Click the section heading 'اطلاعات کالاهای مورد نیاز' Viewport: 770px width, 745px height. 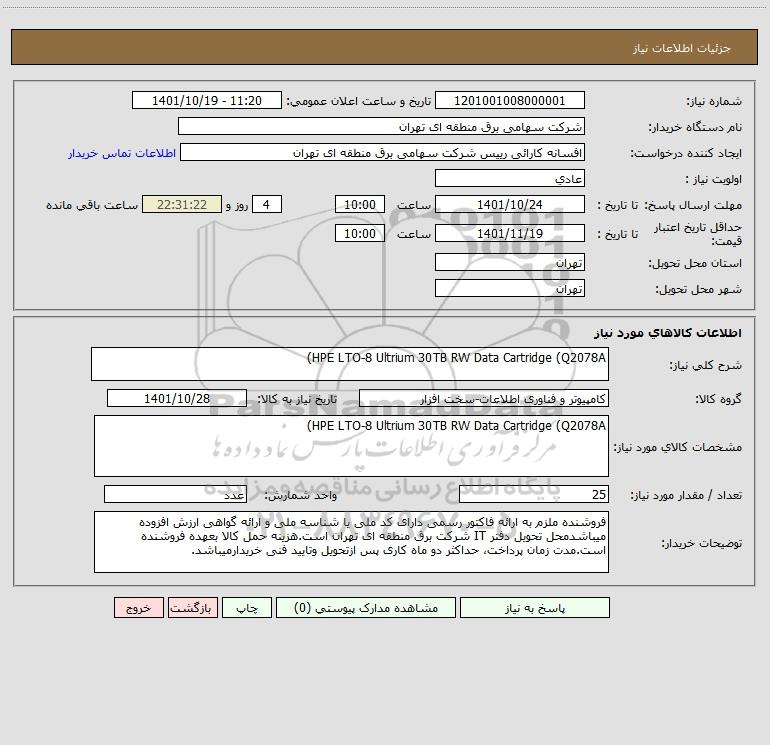tap(668, 332)
